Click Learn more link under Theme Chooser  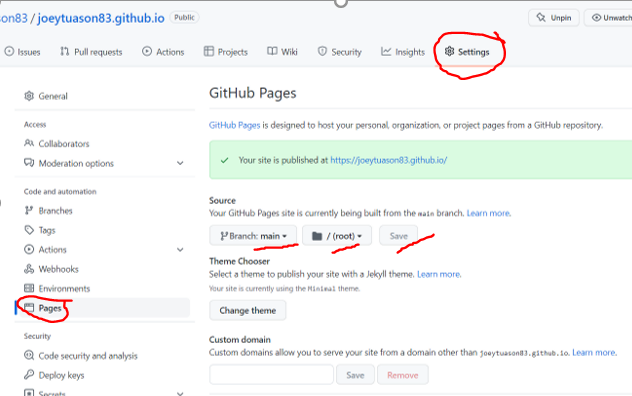(439, 274)
